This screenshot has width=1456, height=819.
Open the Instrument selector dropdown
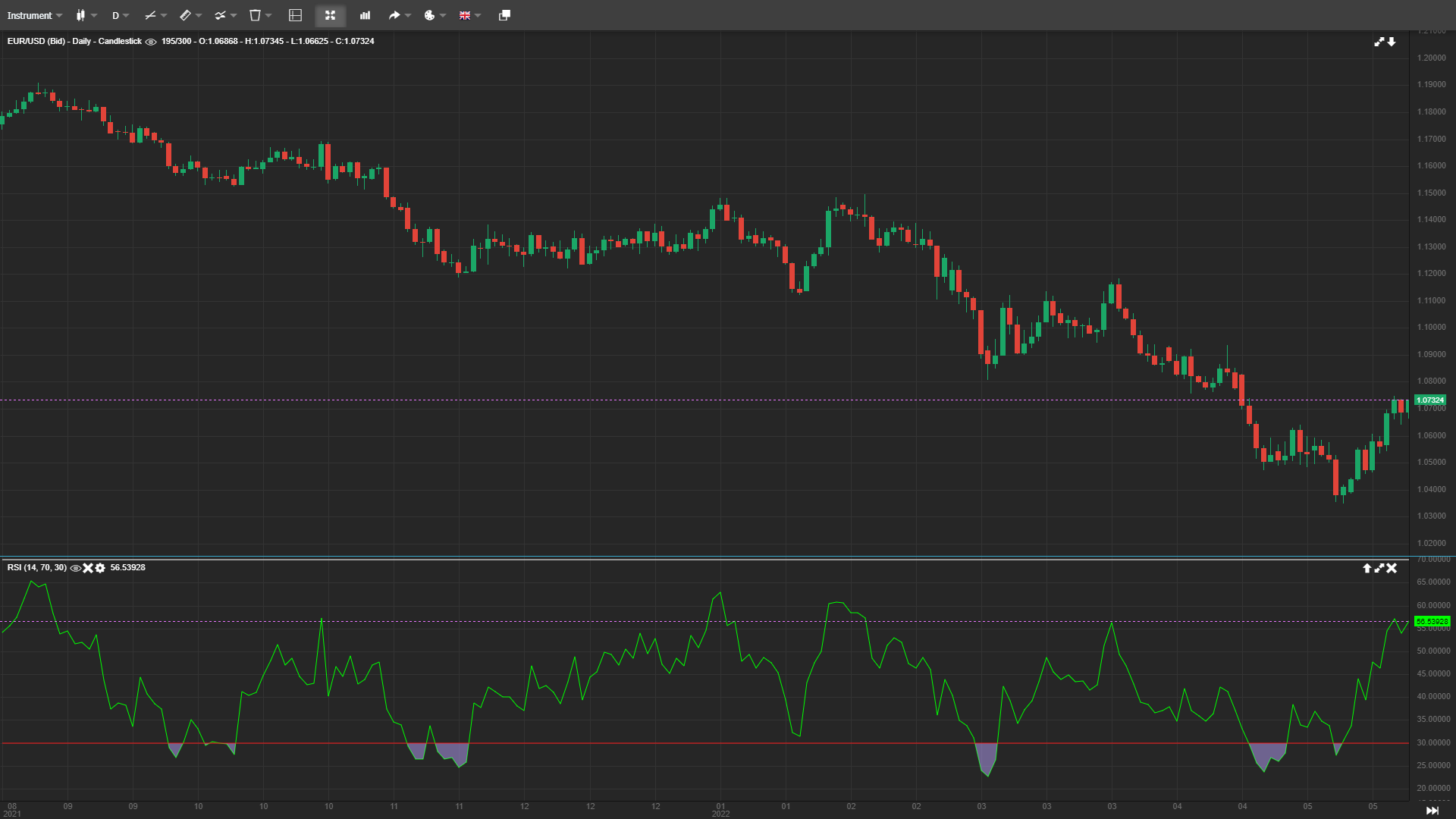[35, 15]
